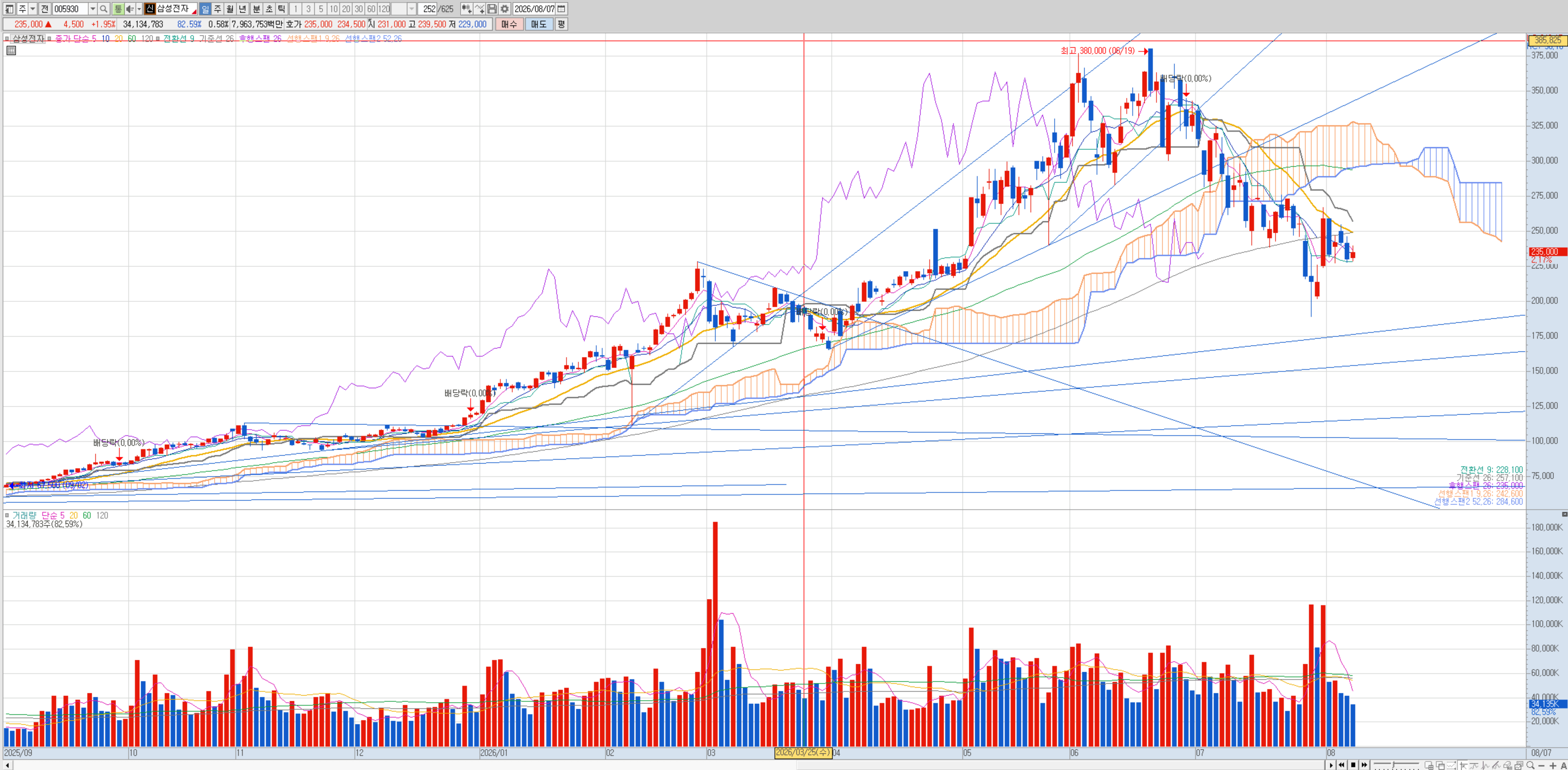The image size is (1568, 770).
Task: Save the chart with the floppy disk icon
Action: tap(492, 8)
